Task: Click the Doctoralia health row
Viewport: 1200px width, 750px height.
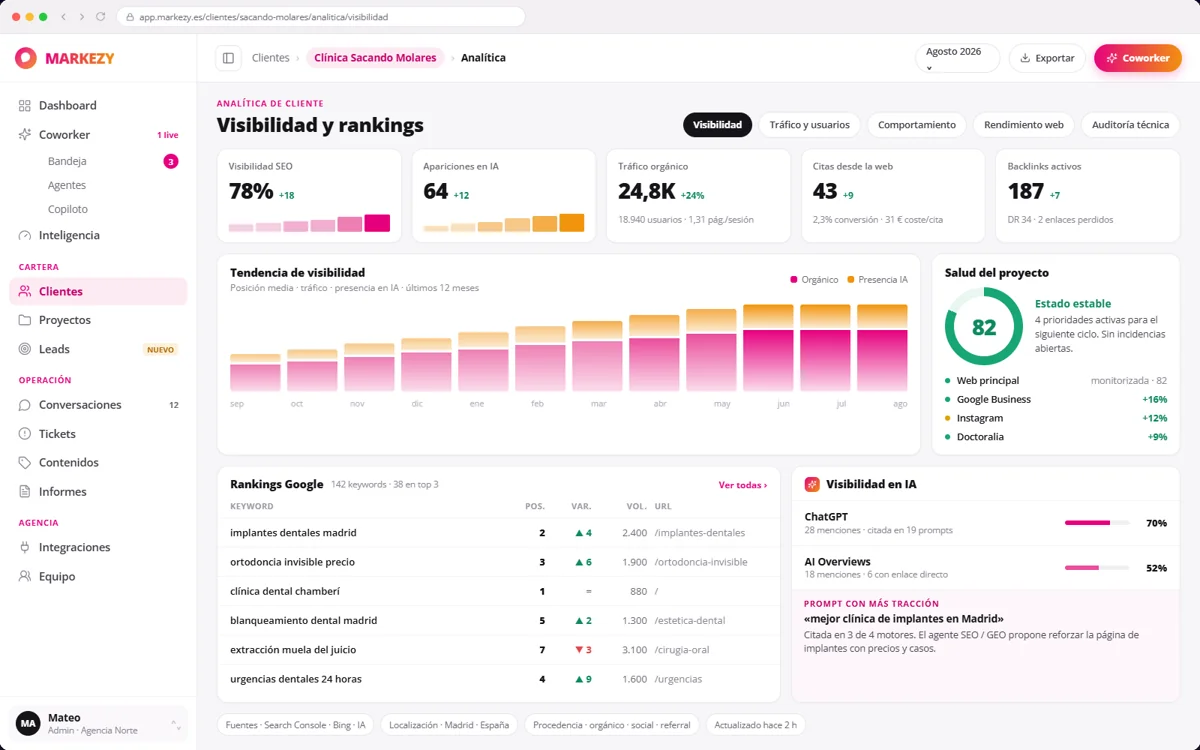Action: 1056,437
